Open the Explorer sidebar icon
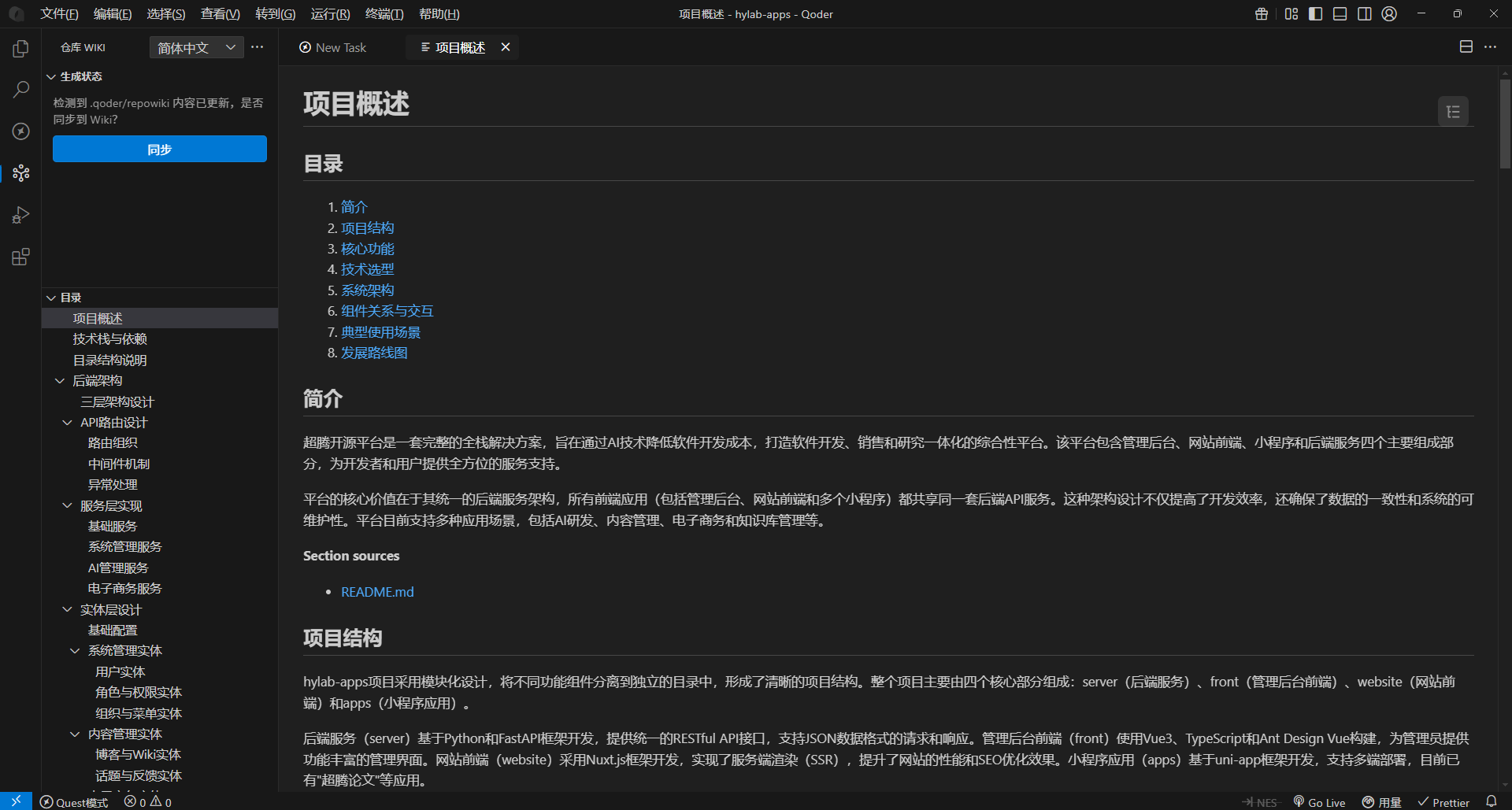The width and height of the screenshot is (1512, 810). (x=20, y=48)
